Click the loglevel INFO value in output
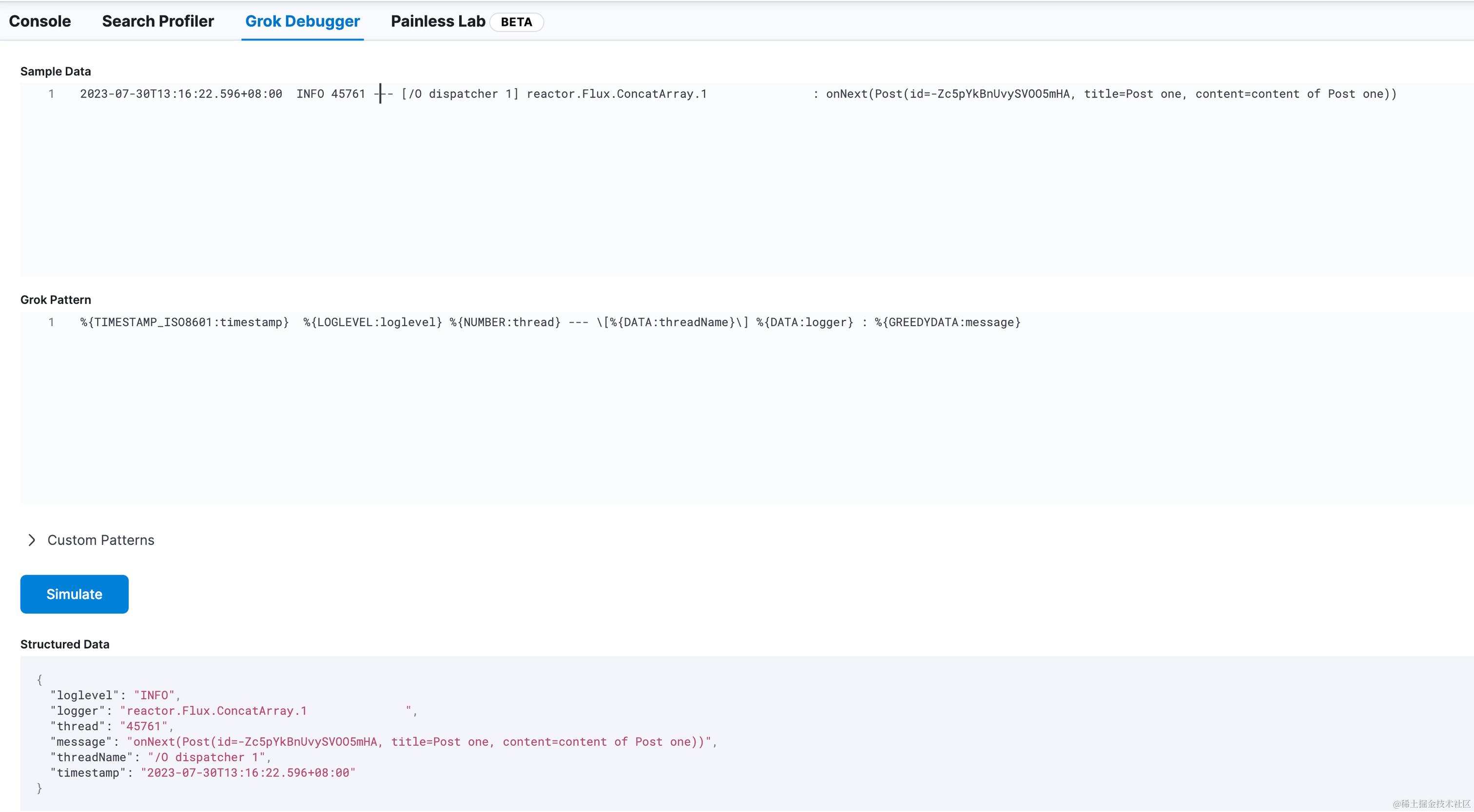Image resolution: width=1474 pixels, height=812 pixels. pyautogui.click(x=154, y=695)
